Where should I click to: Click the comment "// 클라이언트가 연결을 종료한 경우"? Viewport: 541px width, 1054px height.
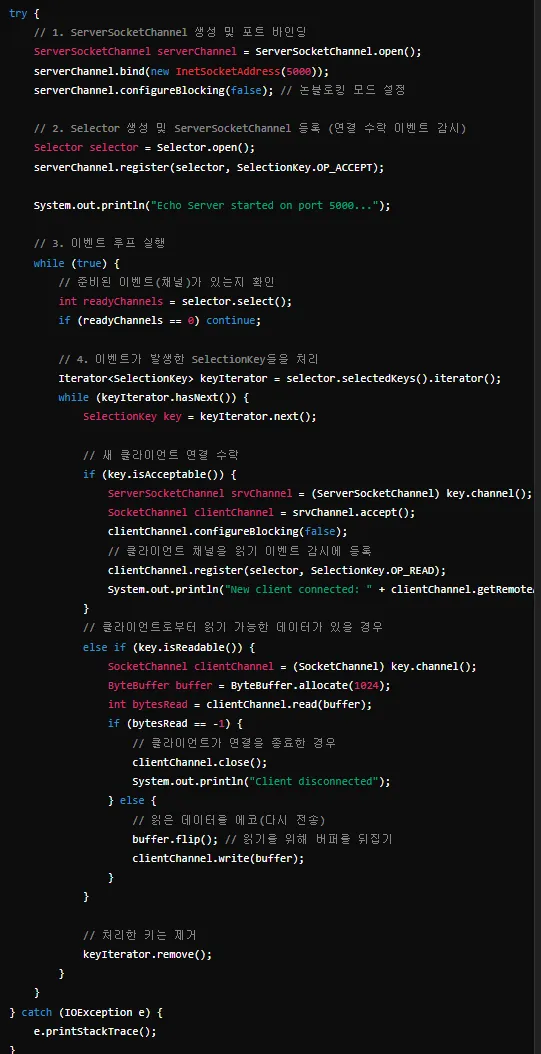234,743
